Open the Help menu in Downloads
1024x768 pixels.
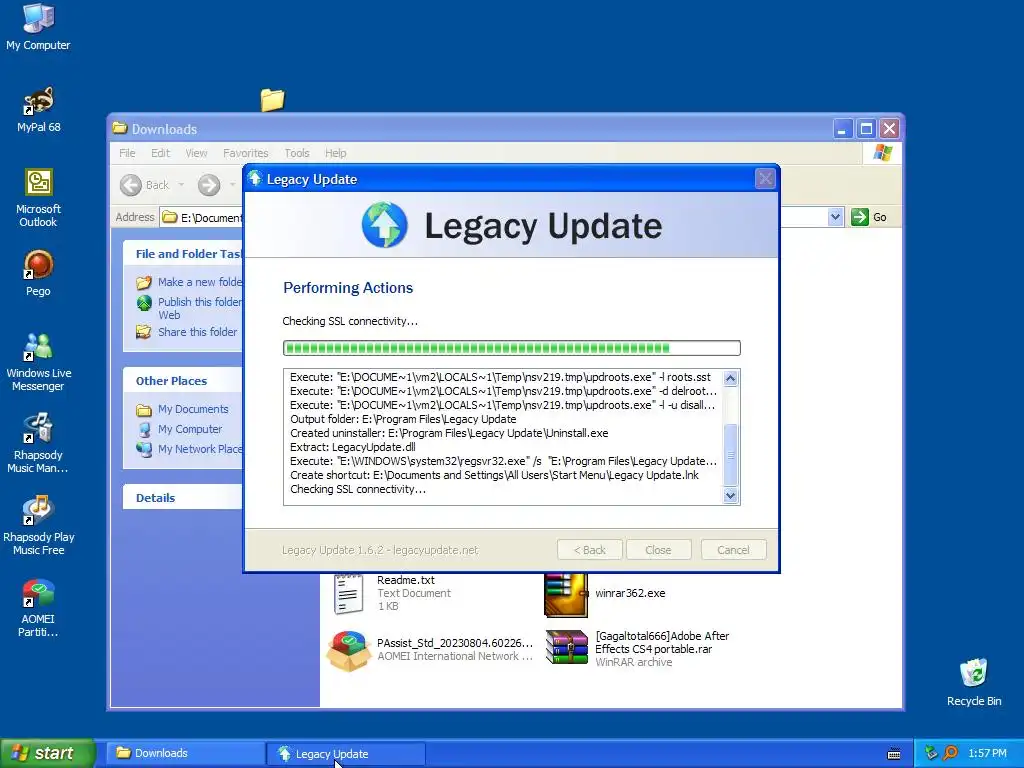point(336,153)
